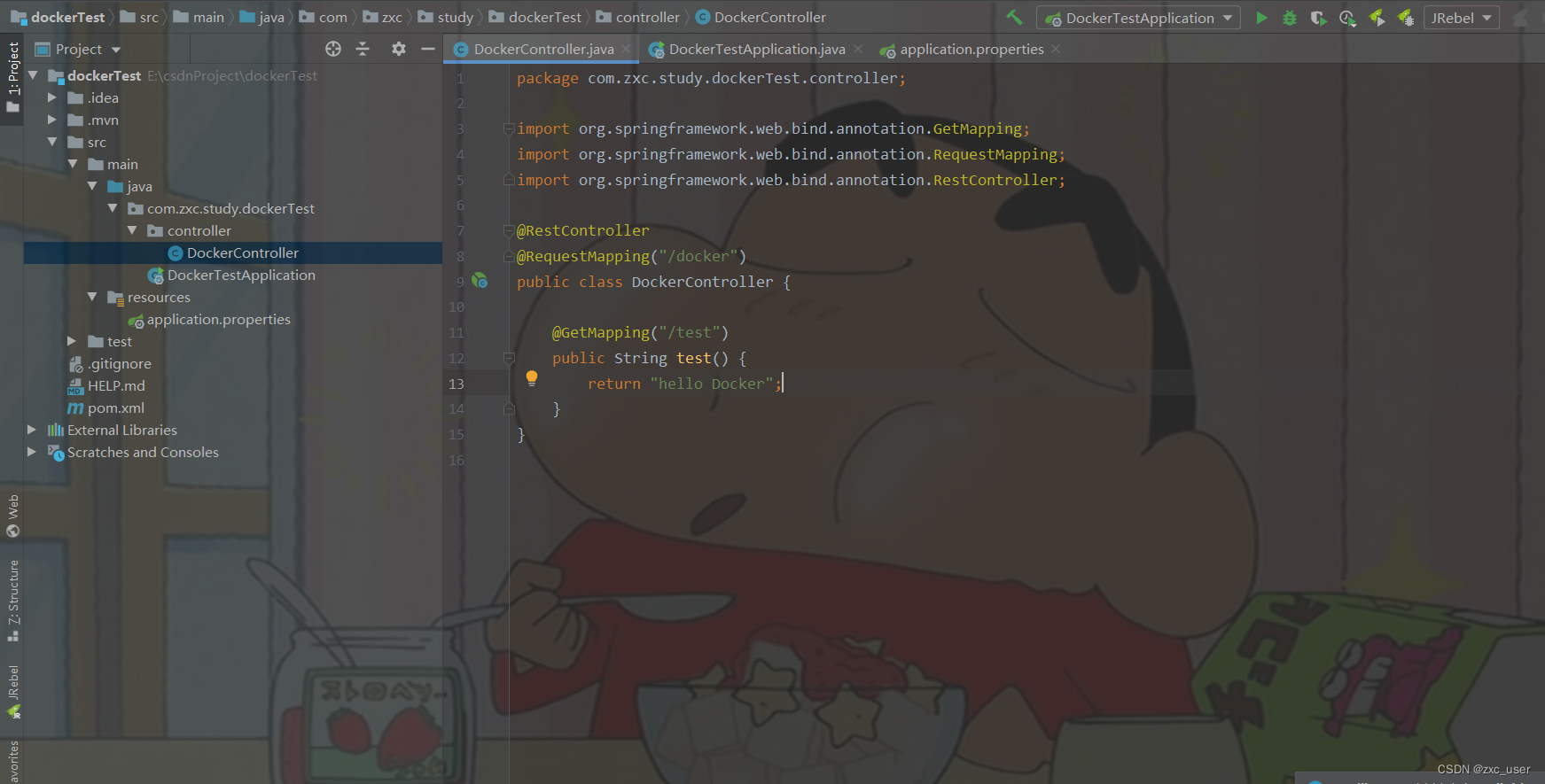This screenshot has height=784, width=1545.
Task: Close the DockerController.java tab
Action: [626, 49]
